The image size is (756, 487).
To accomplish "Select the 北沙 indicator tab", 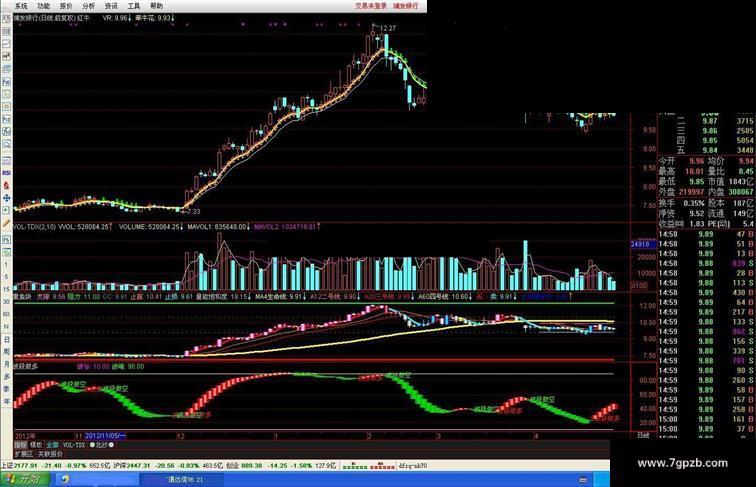I will (102, 445).
